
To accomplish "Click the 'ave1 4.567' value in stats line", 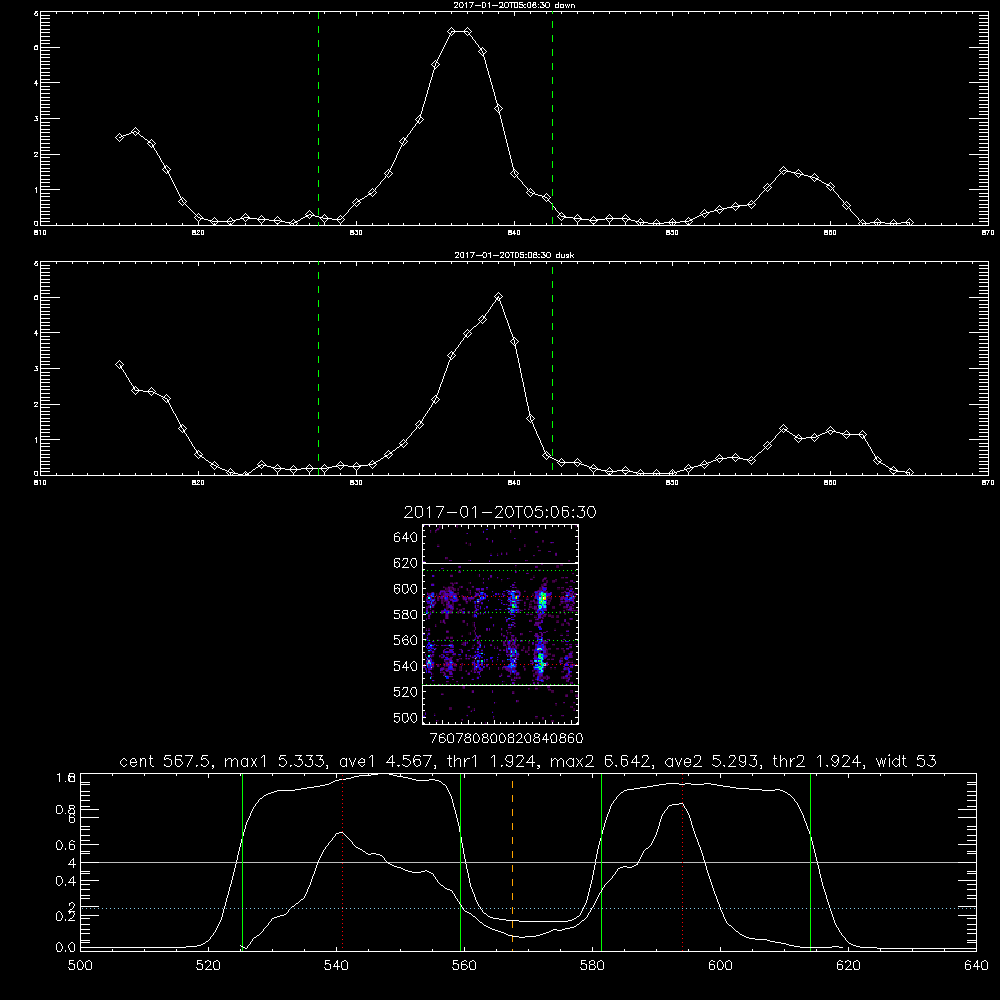I will click(384, 761).
